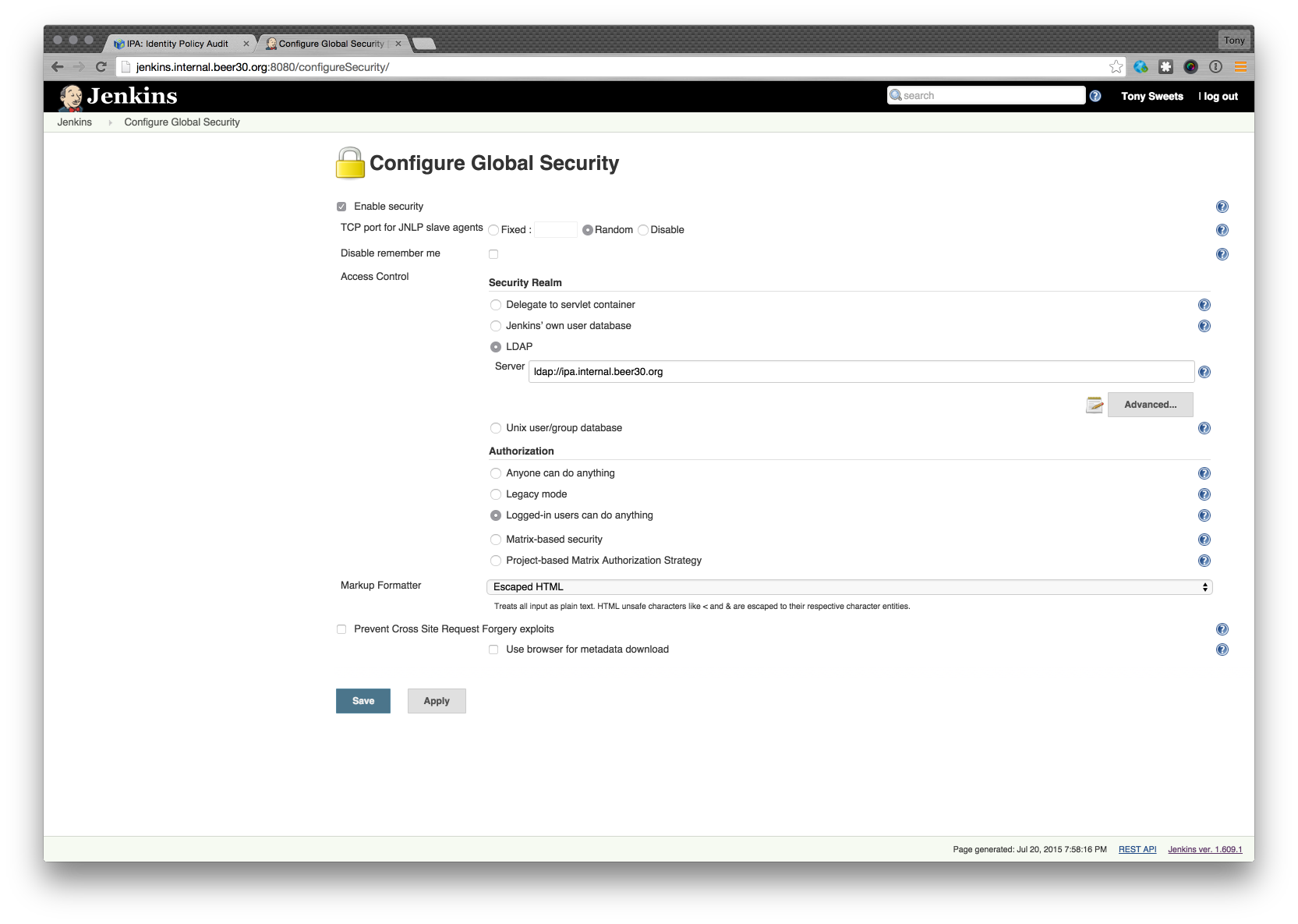1298x924 pixels.
Task: Select Disable TCP port option
Action: [x=643, y=230]
